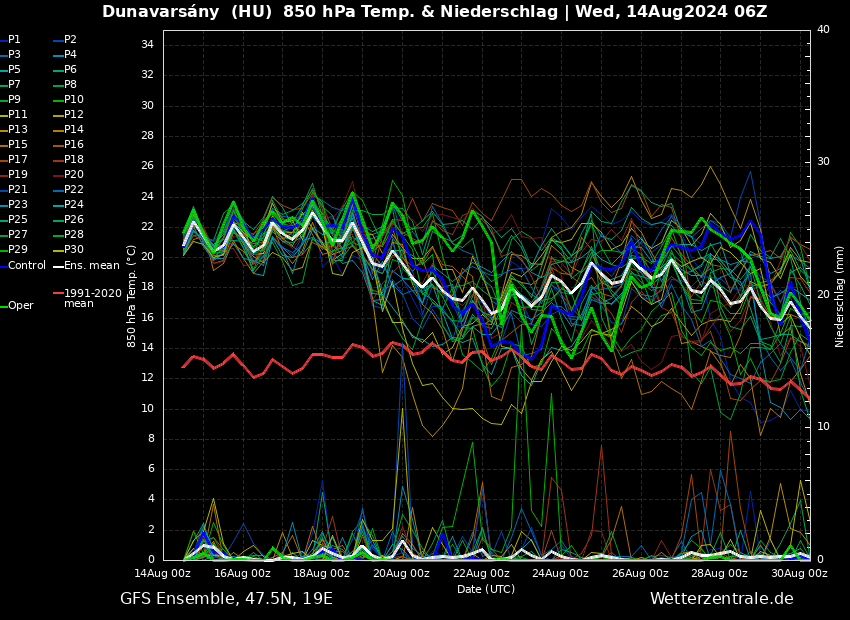Select the P19 legend entry
The width and height of the screenshot is (850, 620).
coord(17,175)
